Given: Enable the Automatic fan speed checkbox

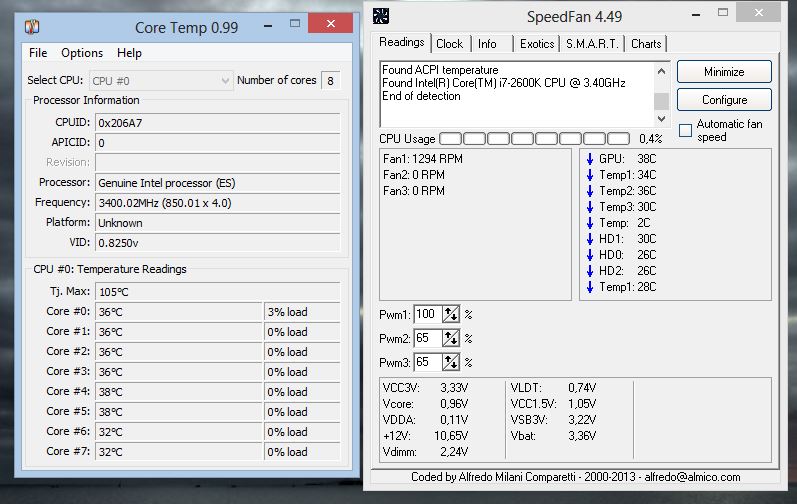Looking at the screenshot, I should pyautogui.click(x=685, y=131).
